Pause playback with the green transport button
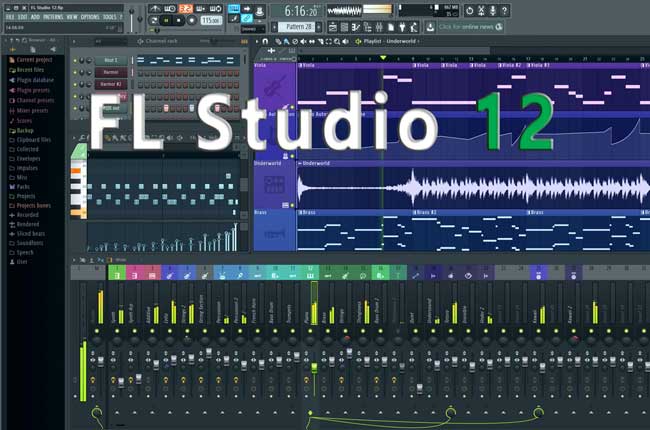This screenshot has height=430, width=650. click(x=166, y=20)
